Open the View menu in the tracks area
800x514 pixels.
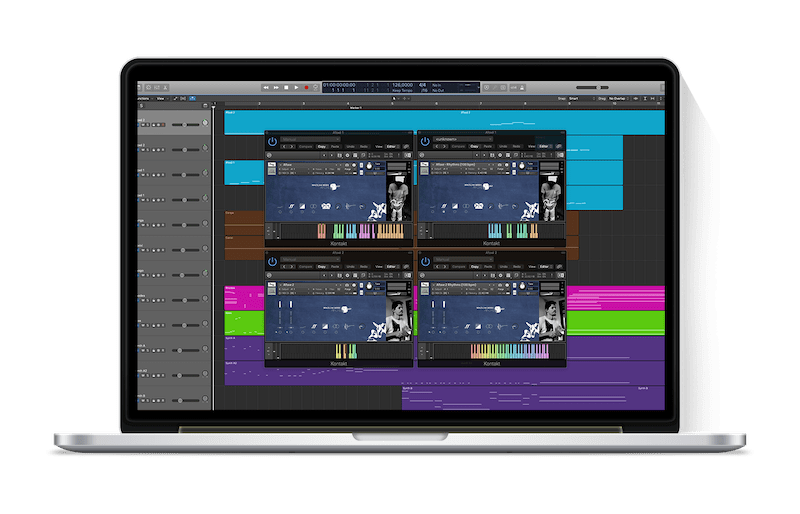pyautogui.click(x=162, y=99)
